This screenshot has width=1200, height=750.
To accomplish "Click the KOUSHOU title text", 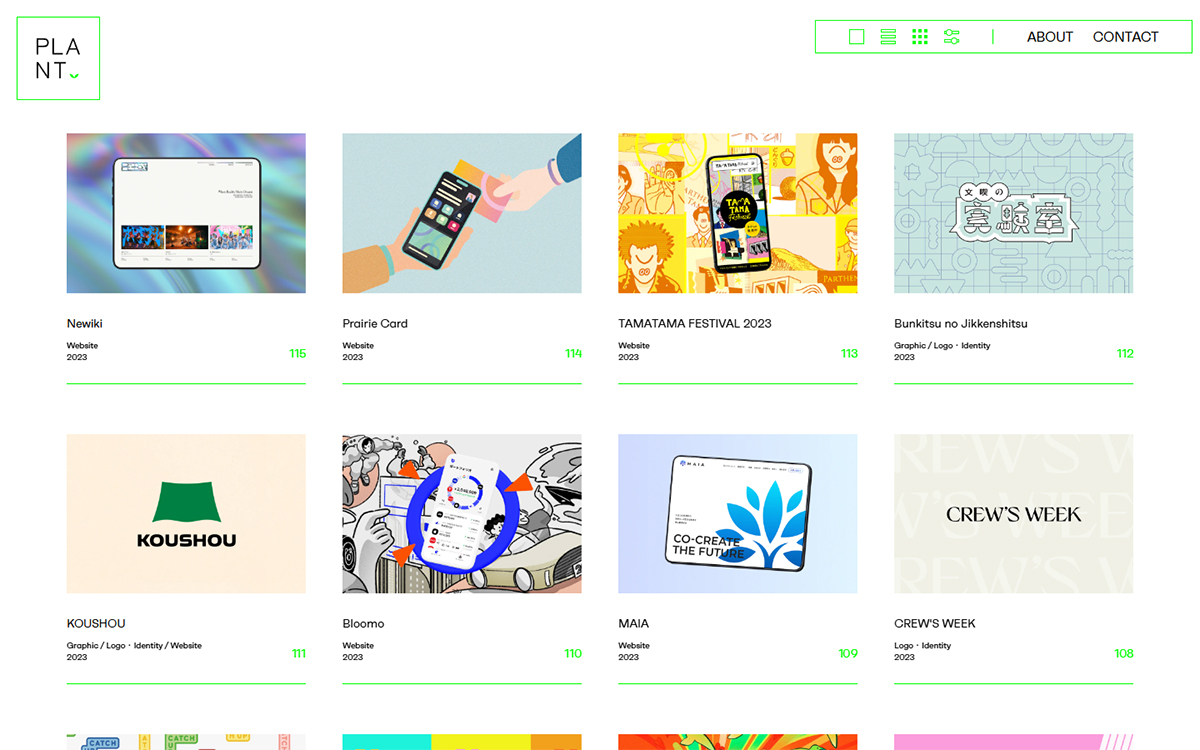I will pos(96,623).
